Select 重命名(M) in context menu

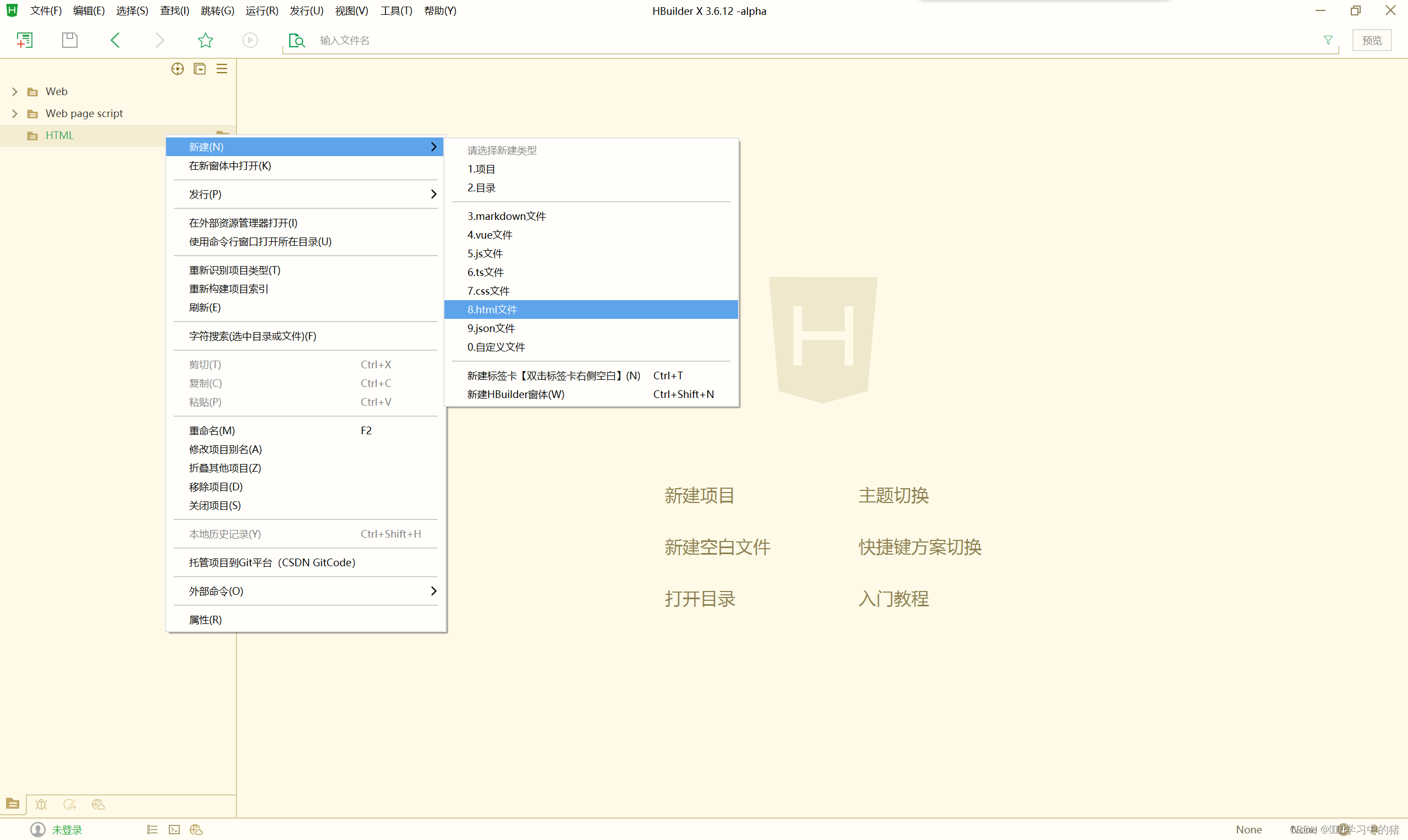[x=306, y=431]
